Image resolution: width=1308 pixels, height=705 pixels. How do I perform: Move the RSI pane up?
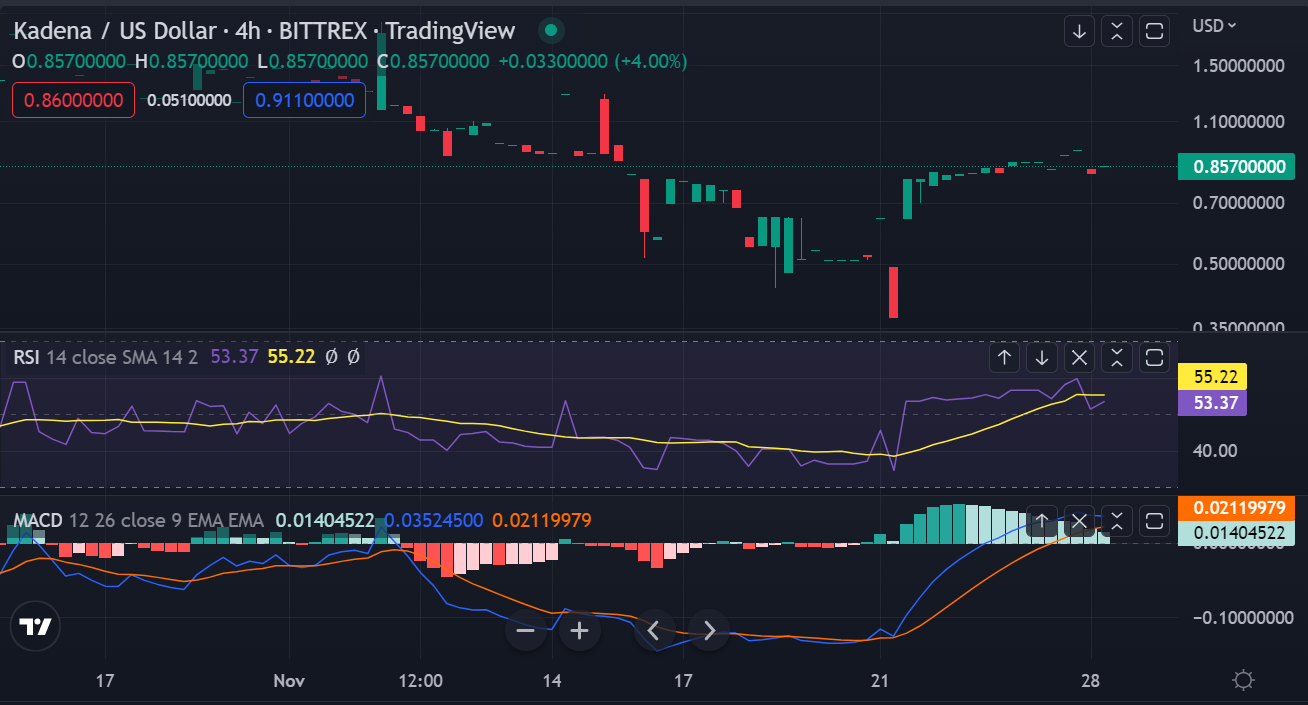click(x=1005, y=357)
